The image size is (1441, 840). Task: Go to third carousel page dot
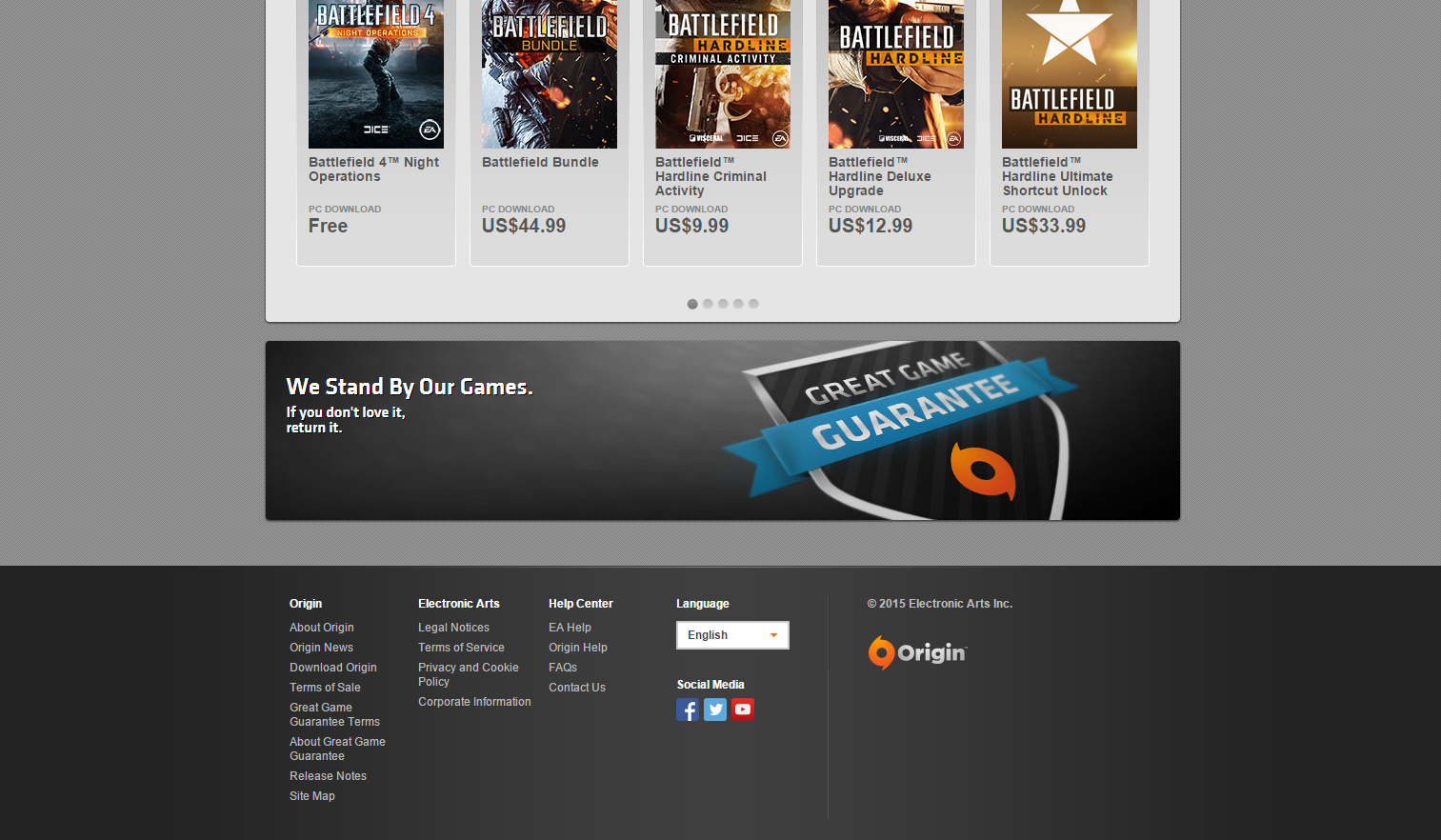pyautogui.click(x=723, y=304)
